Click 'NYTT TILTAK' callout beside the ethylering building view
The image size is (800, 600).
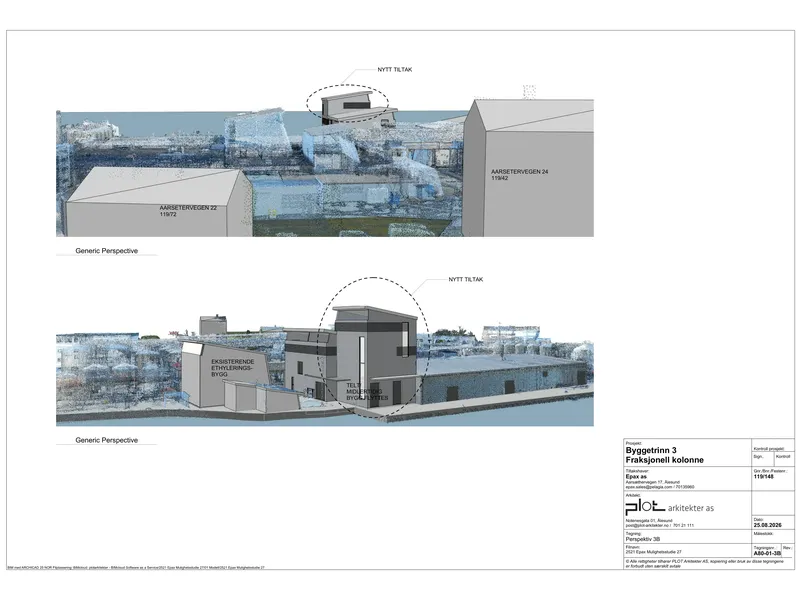(466, 280)
